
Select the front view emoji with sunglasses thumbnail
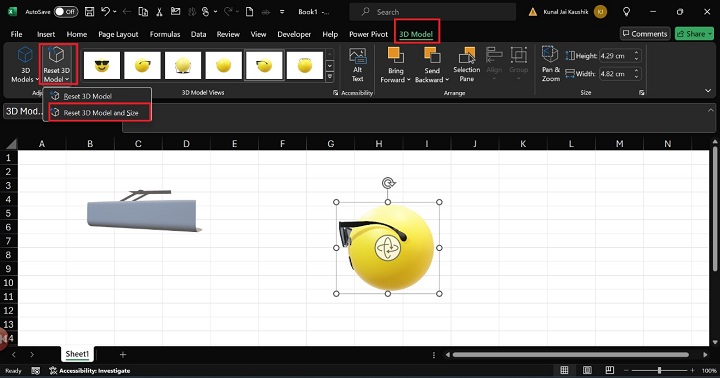coord(102,65)
